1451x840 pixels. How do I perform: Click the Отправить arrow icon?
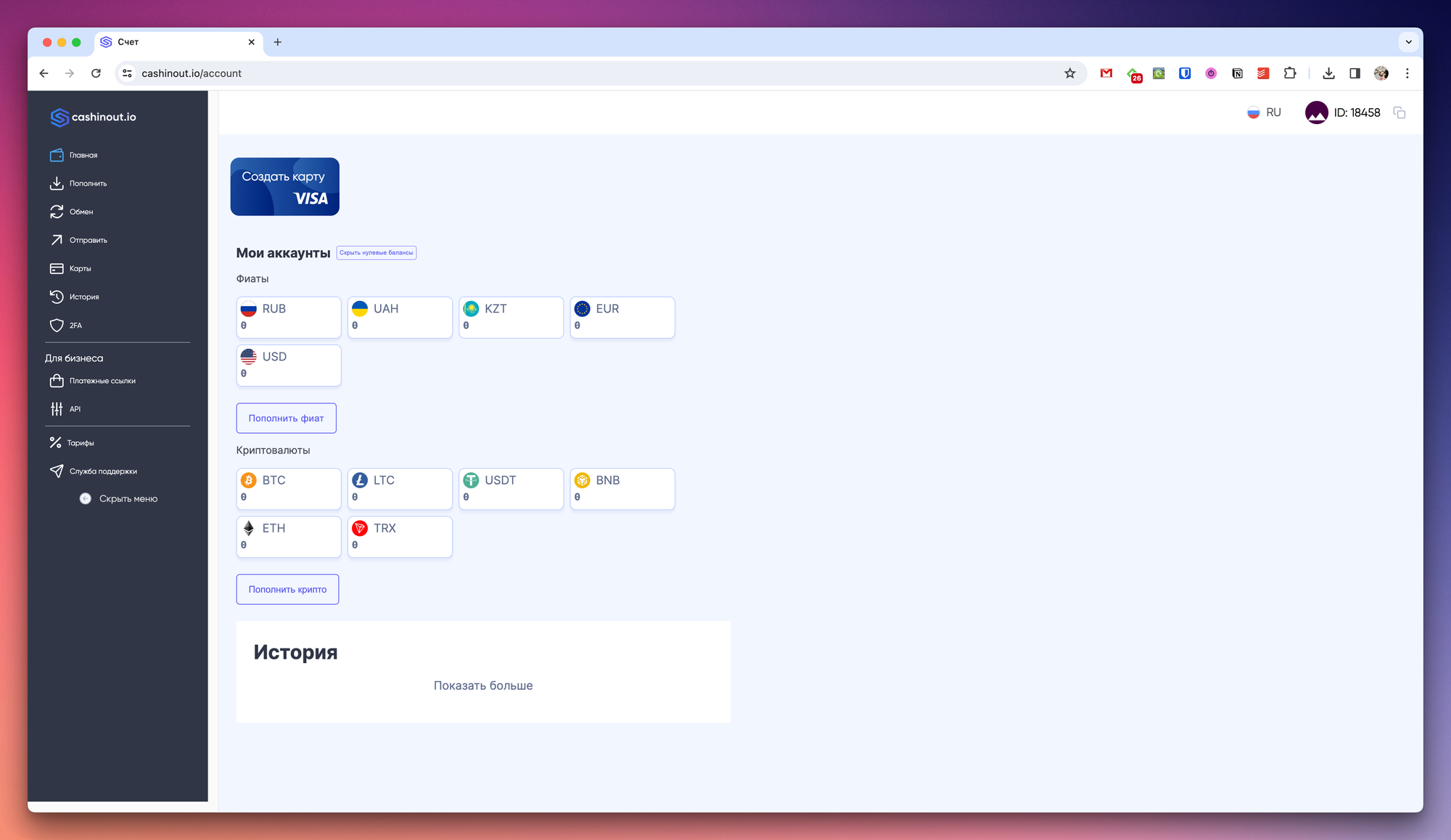pos(57,240)
